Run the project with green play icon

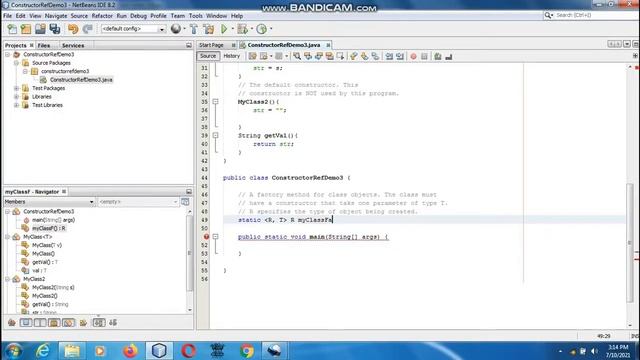(224, 29)
